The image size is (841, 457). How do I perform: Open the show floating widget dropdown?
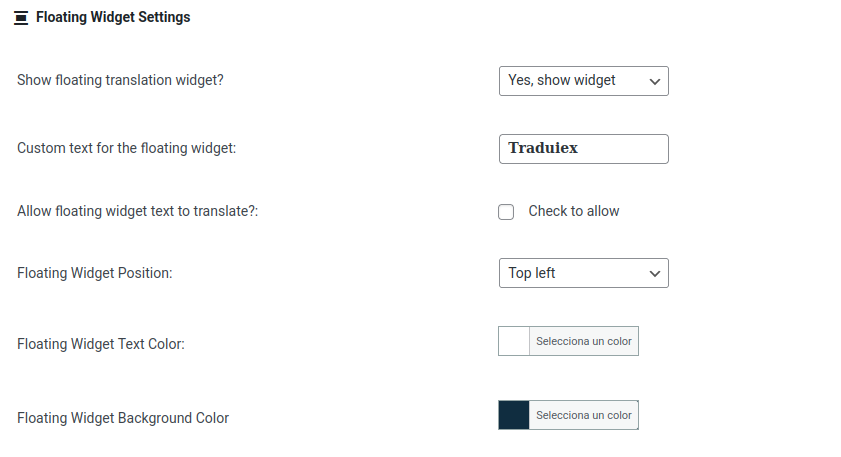click(x=583, y=81)
